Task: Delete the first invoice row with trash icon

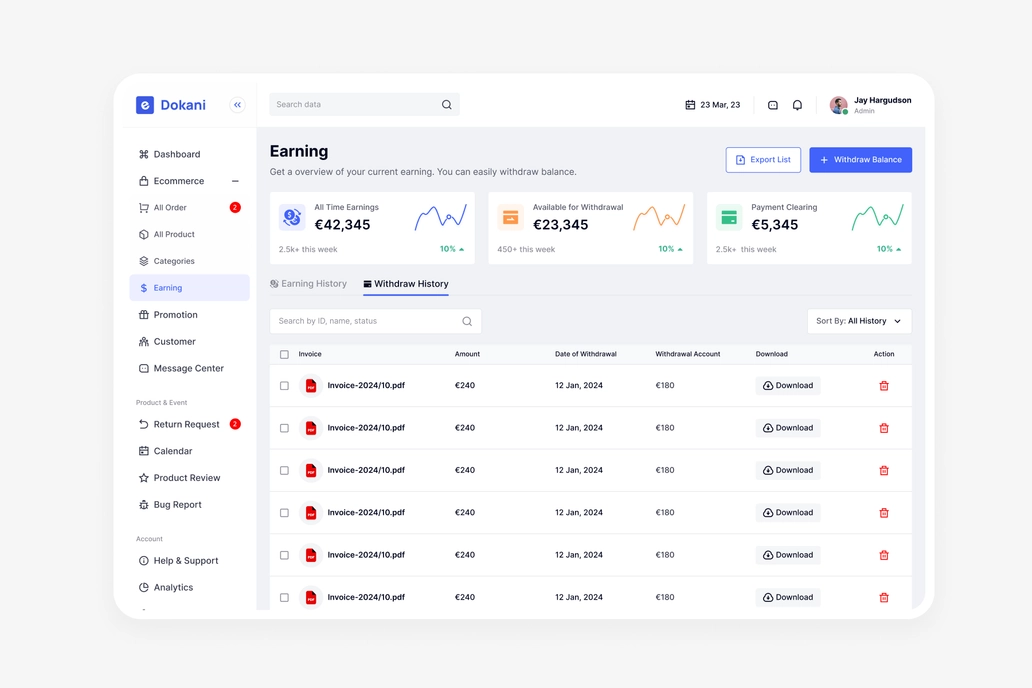Action: [x=884, y=386]
